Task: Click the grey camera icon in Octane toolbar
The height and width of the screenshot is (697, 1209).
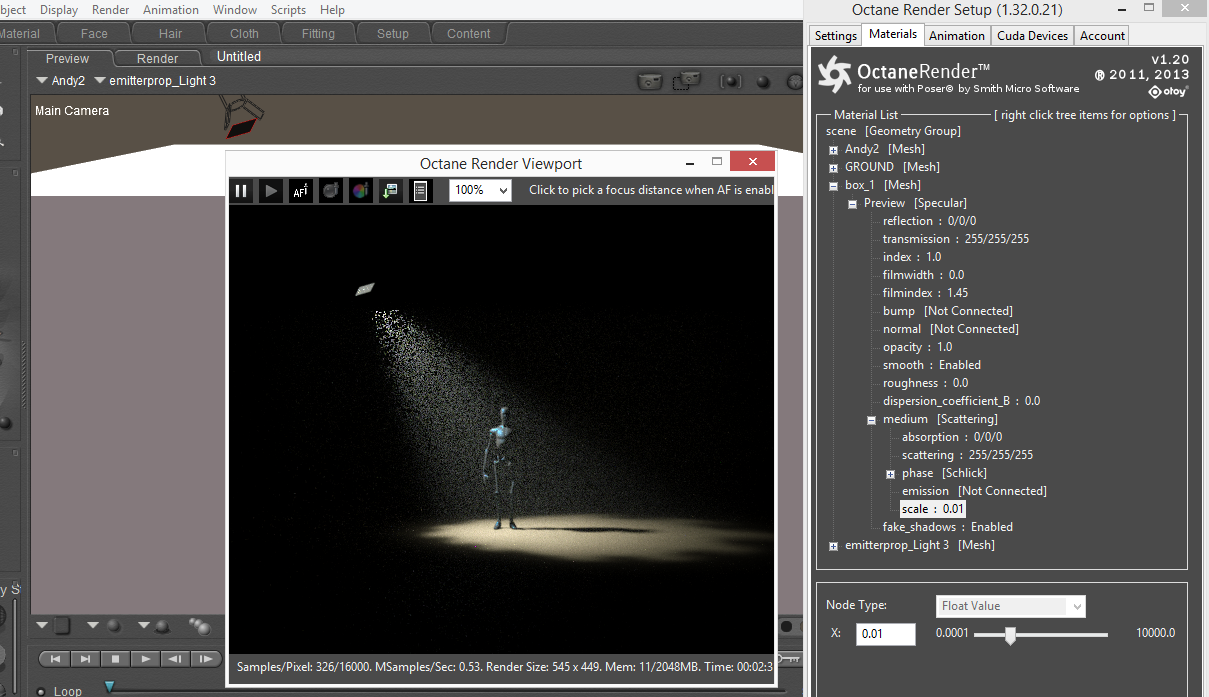Action: tap(331, 190)
